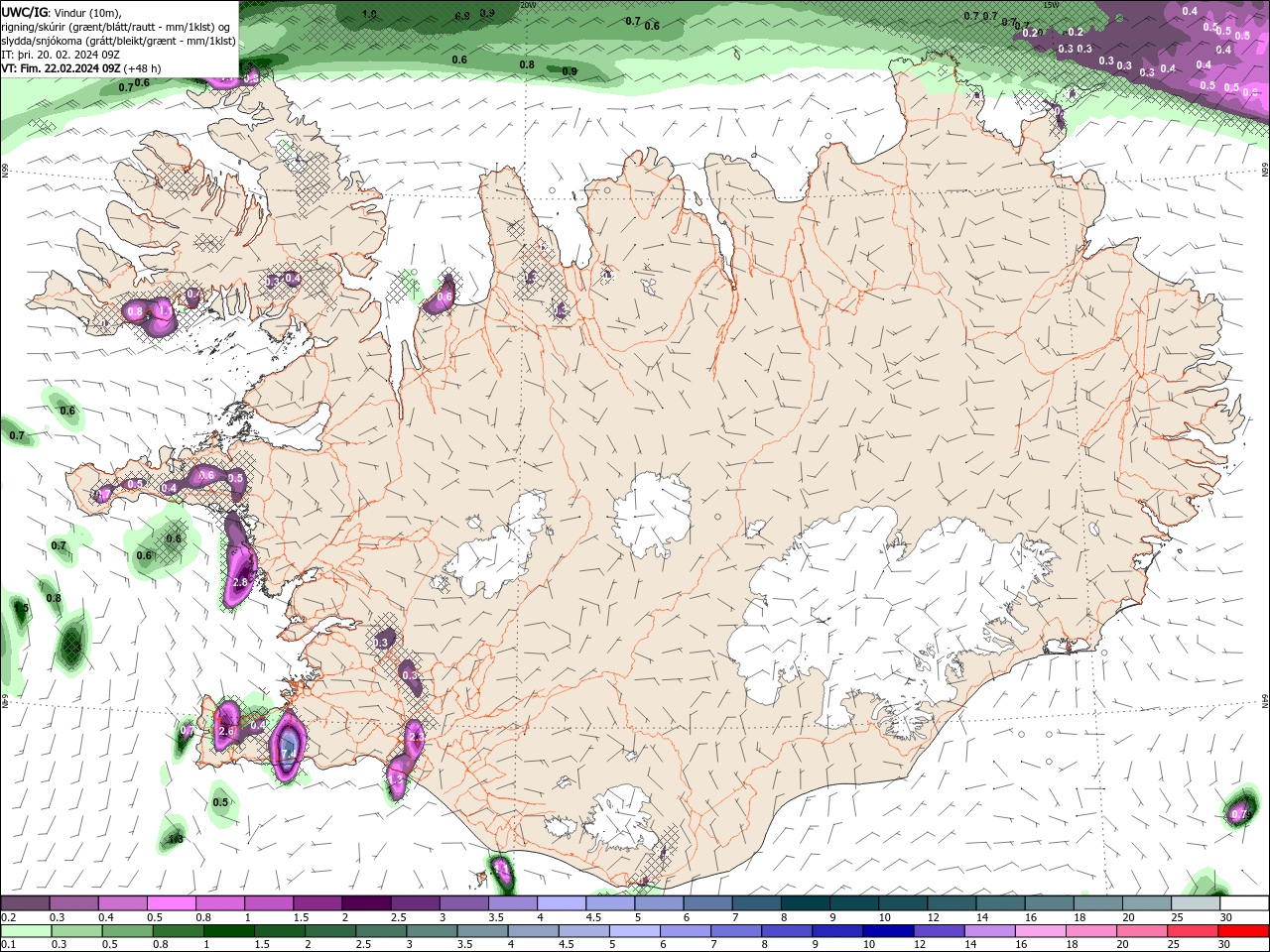
Task: Pick the darkest purple 2 swatch in the snow legend
Action: click(x=365, y=903)
